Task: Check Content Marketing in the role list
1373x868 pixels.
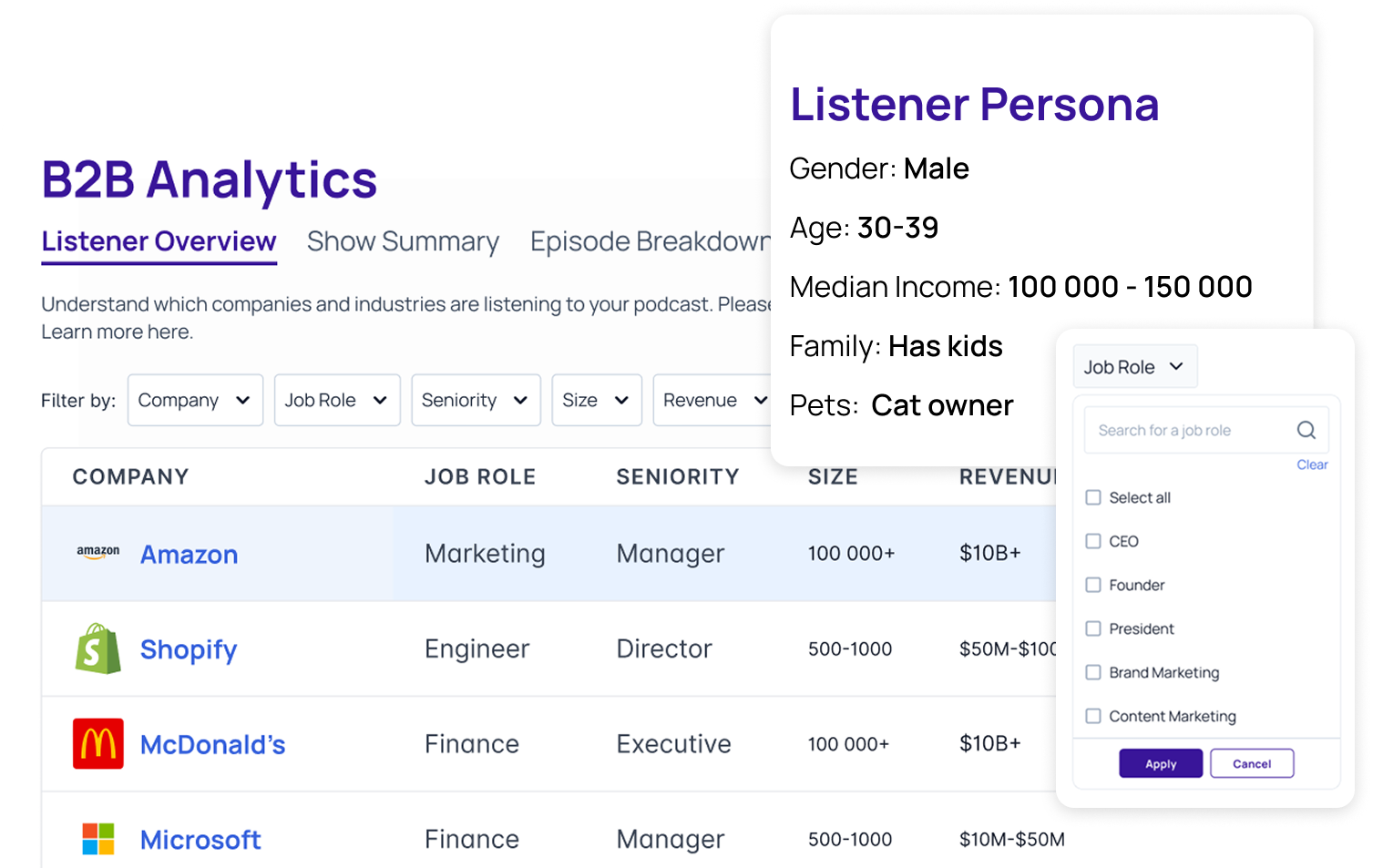Action: (1093, 716)
